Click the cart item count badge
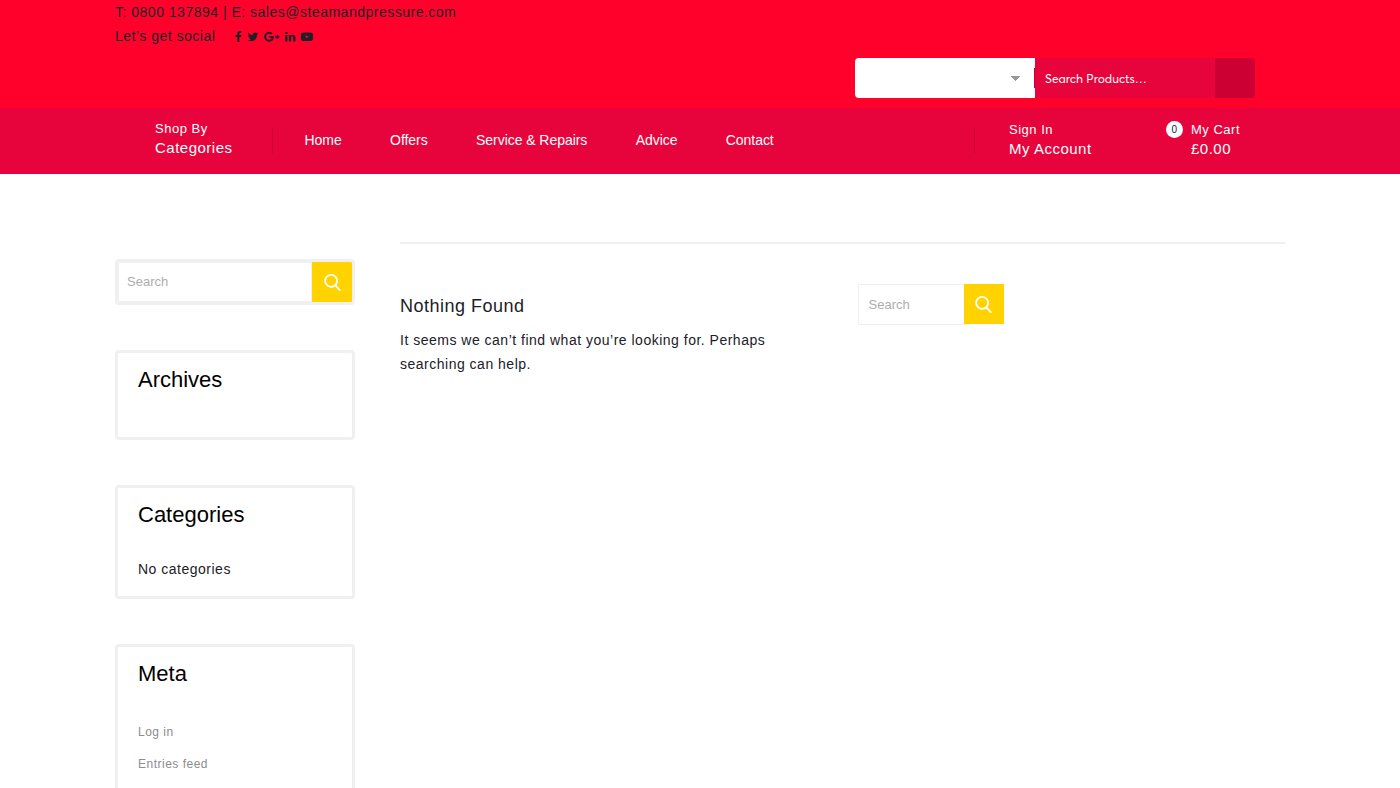Viewport: 1400px width, 788px height. 1174,129
